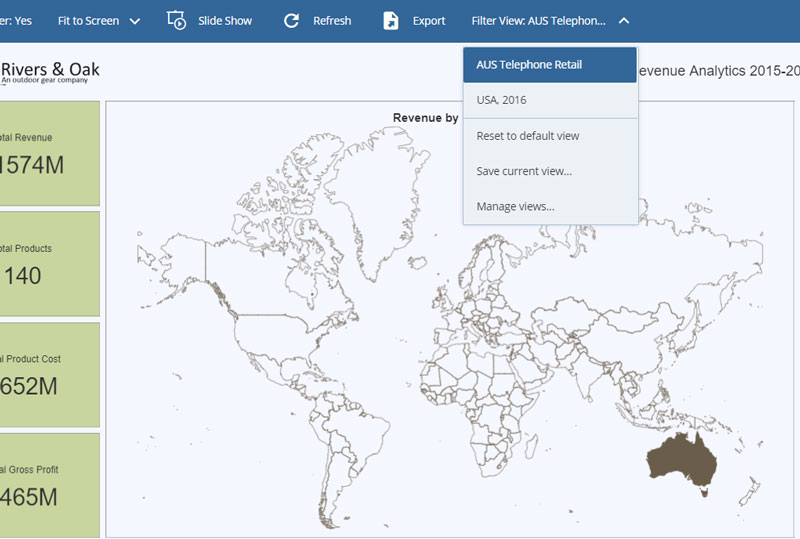Viewport: 800px width, 539px height.
Task: Expand the Fit to Screen chevron
Action: pos(135,21)
